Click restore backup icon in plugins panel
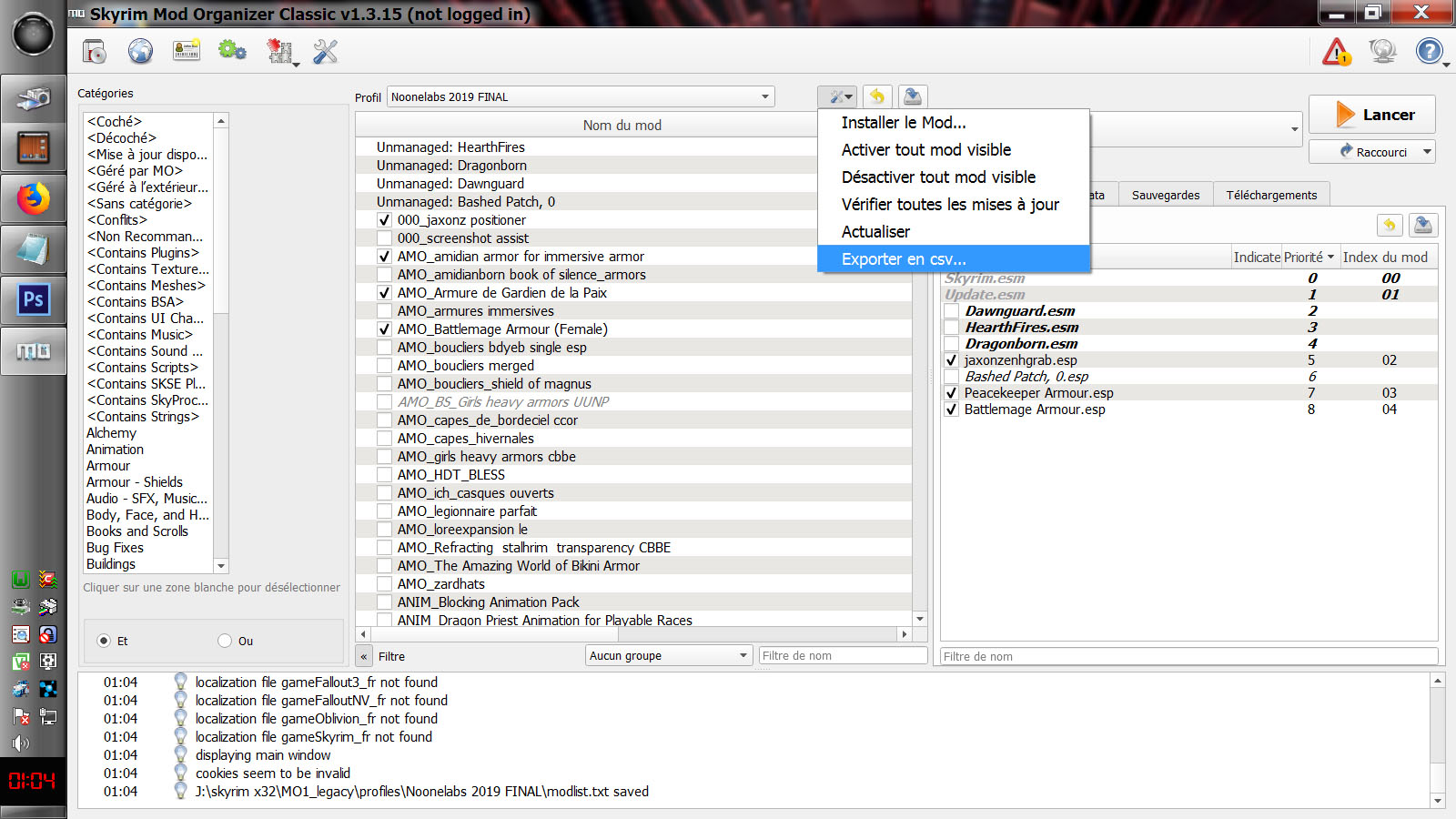 pos(1390,225)
